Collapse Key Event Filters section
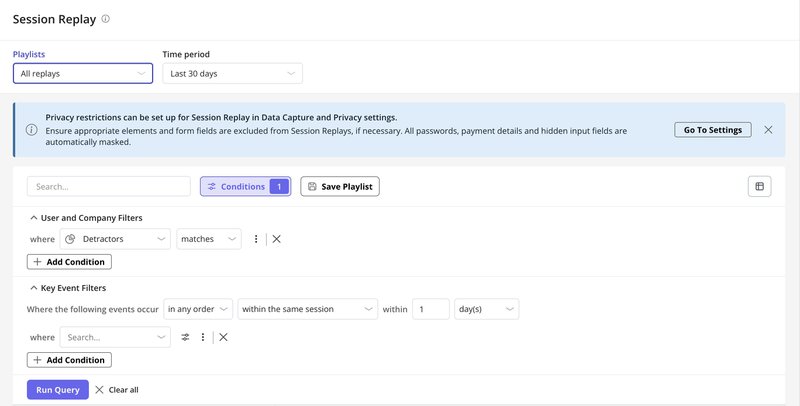800x406 pixels. (34, 288)
